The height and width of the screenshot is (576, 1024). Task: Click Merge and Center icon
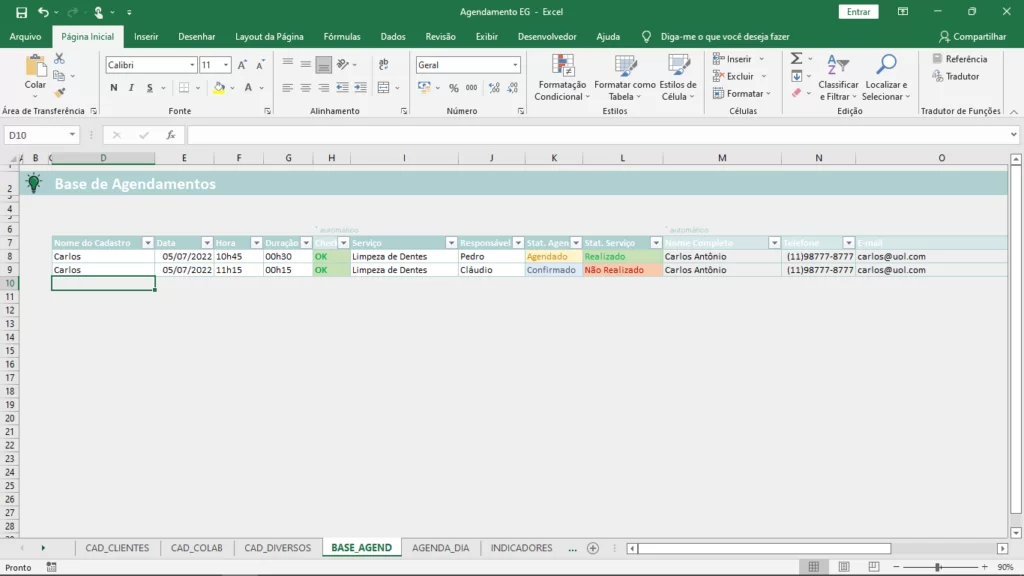tap(384, 88)
